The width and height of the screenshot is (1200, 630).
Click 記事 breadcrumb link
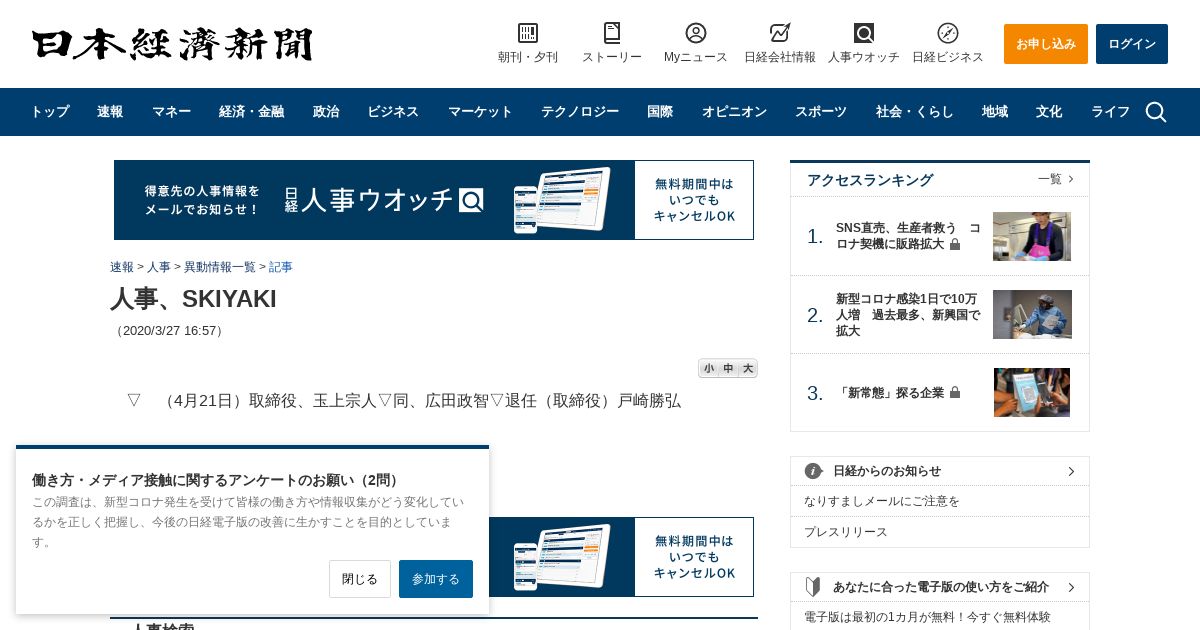pos(281,267)
